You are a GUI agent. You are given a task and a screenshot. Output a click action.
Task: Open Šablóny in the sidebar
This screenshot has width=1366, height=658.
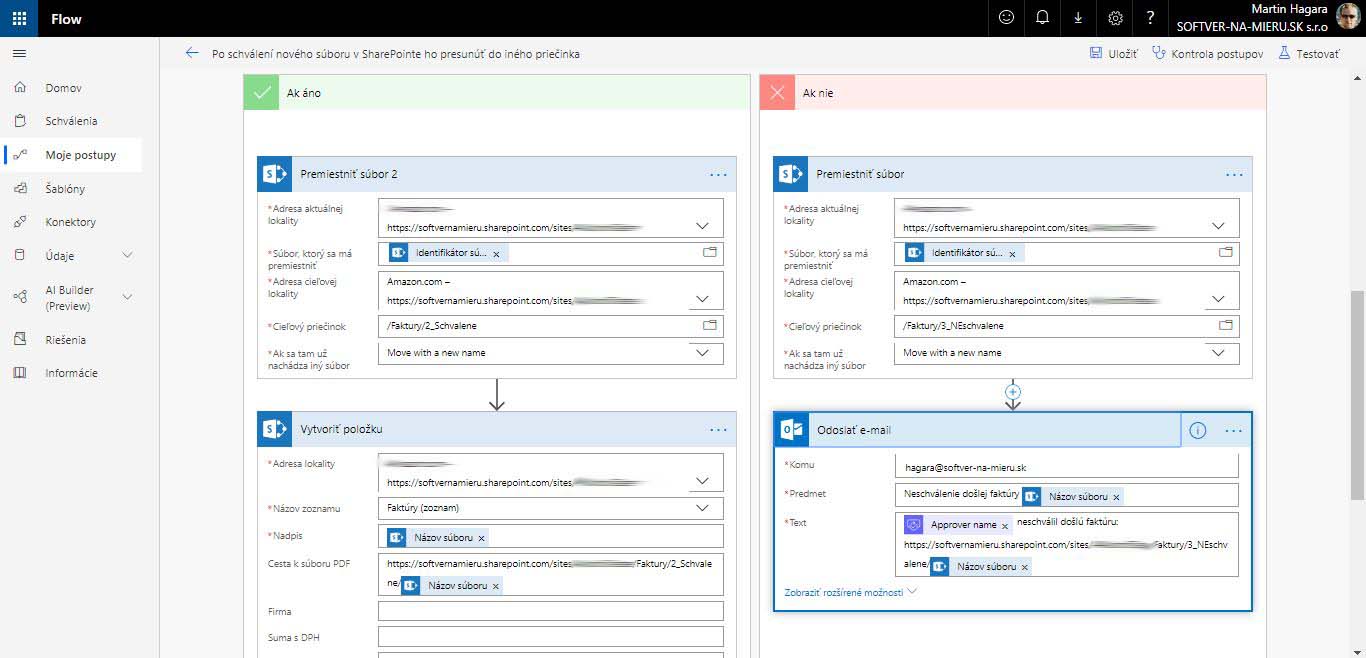click(65, 188)
